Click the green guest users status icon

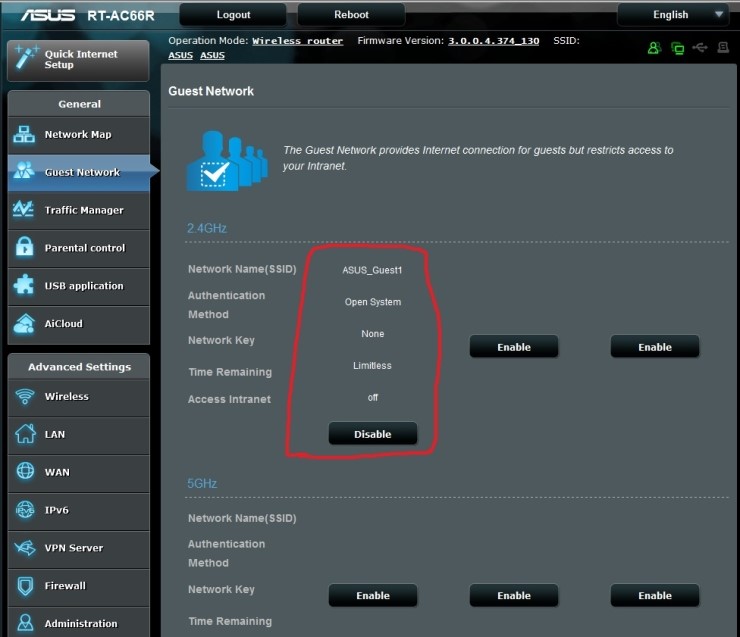coord(654,47)
